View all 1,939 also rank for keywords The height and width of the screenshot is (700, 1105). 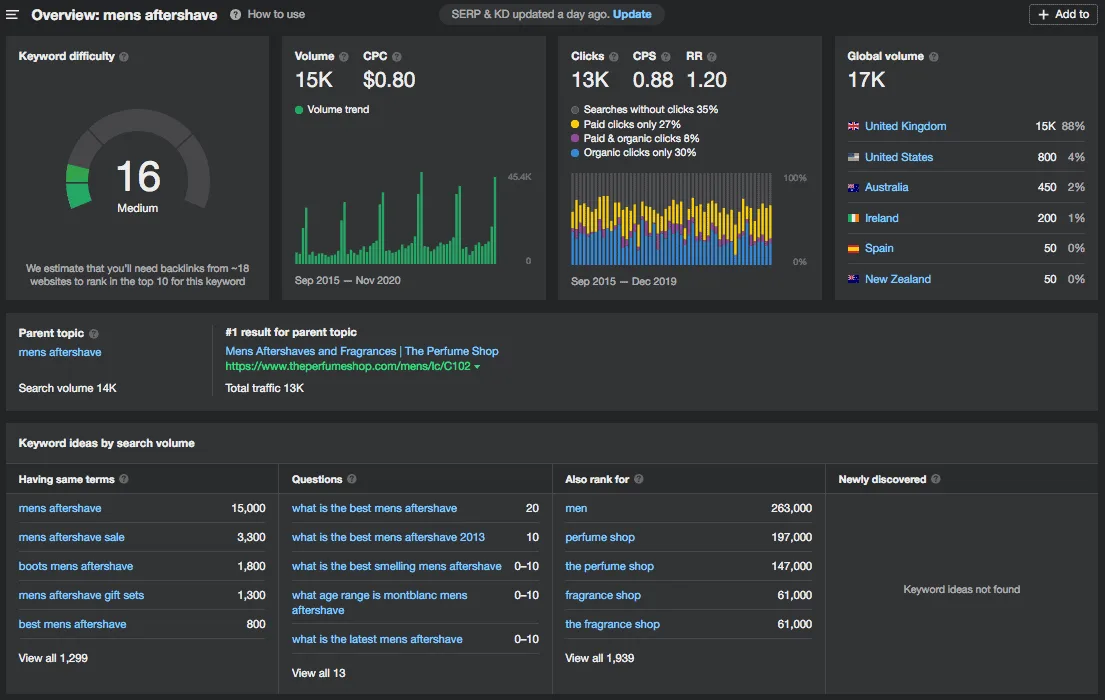[x=600, y=658]
